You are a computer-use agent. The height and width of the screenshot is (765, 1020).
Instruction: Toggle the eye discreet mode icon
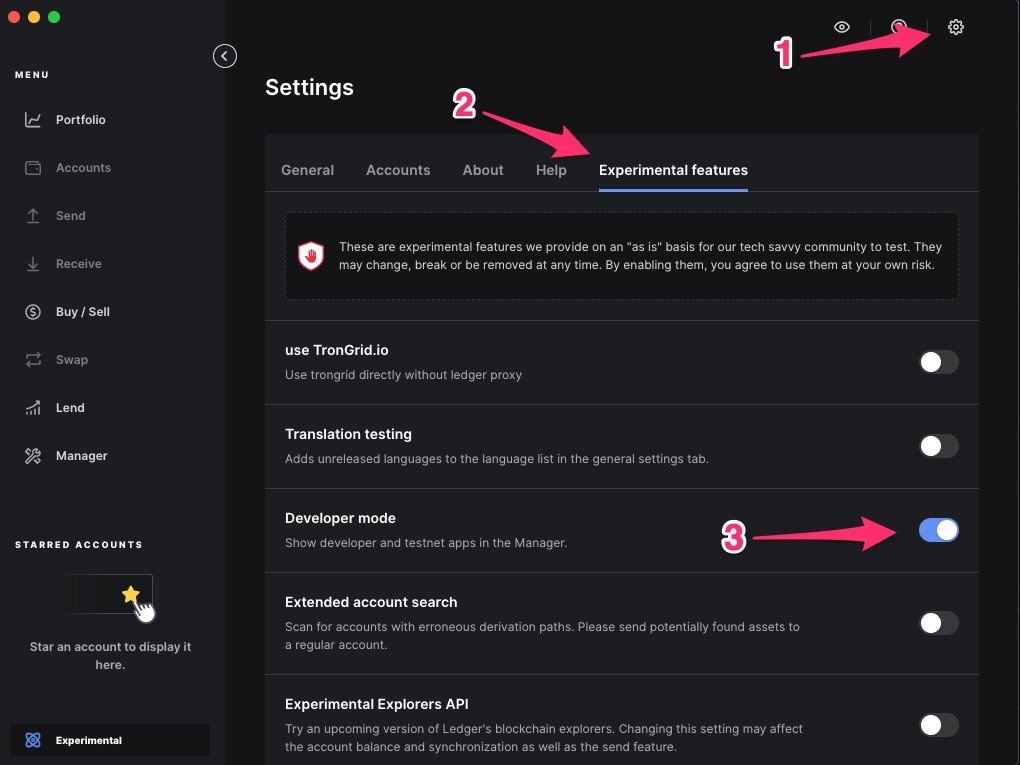842,27
